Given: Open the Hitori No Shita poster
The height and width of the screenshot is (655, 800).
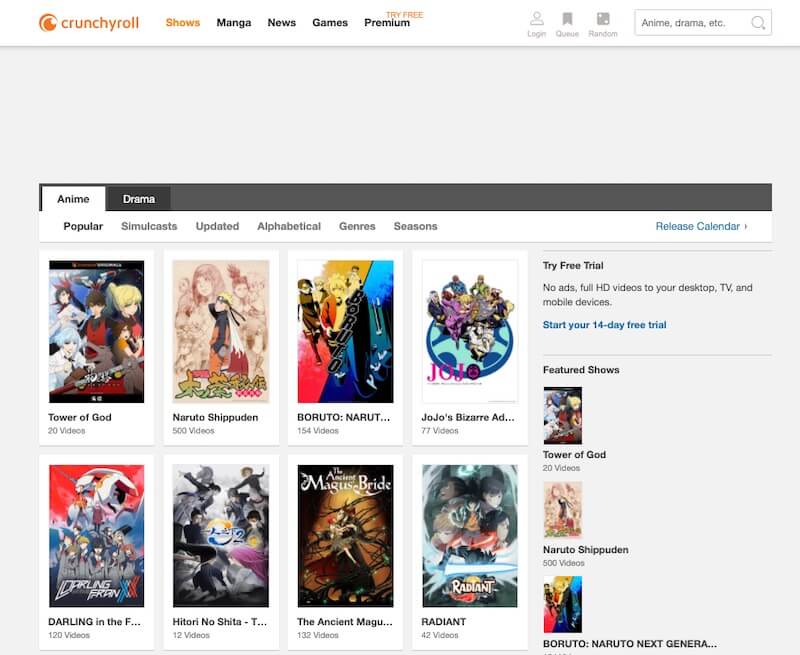Looking at the screenshot, I should 221,536.
